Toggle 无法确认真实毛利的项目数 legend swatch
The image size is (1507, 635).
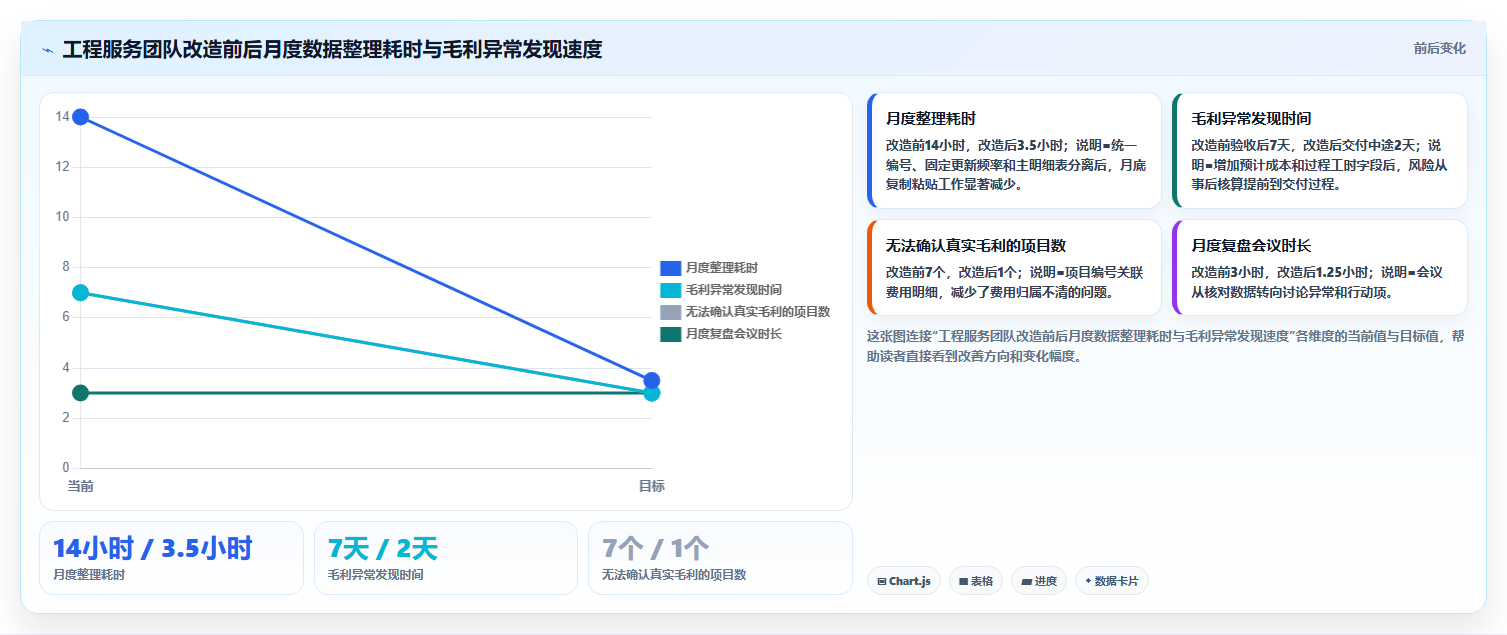coord(671,312)
